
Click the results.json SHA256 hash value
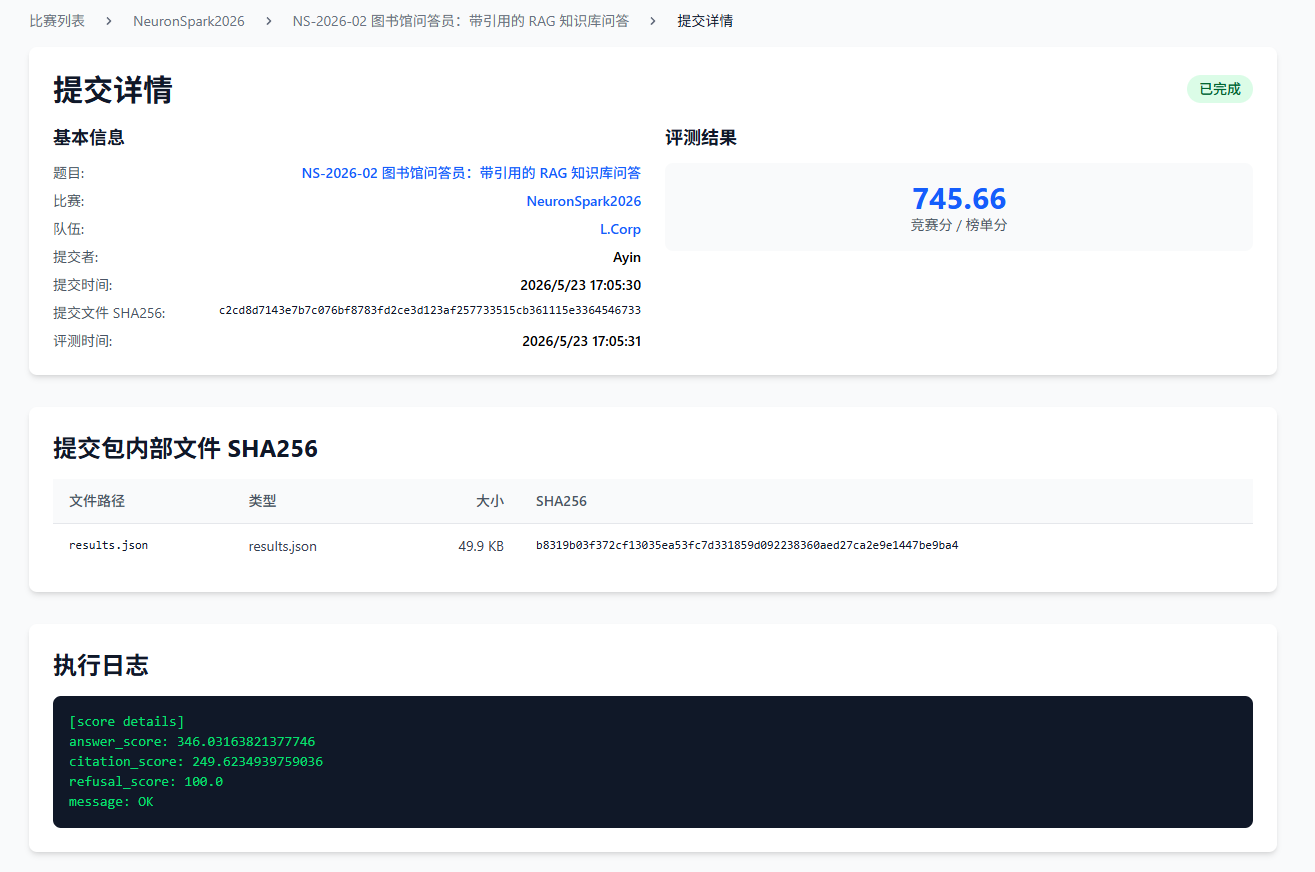click(x=747, y=545)
